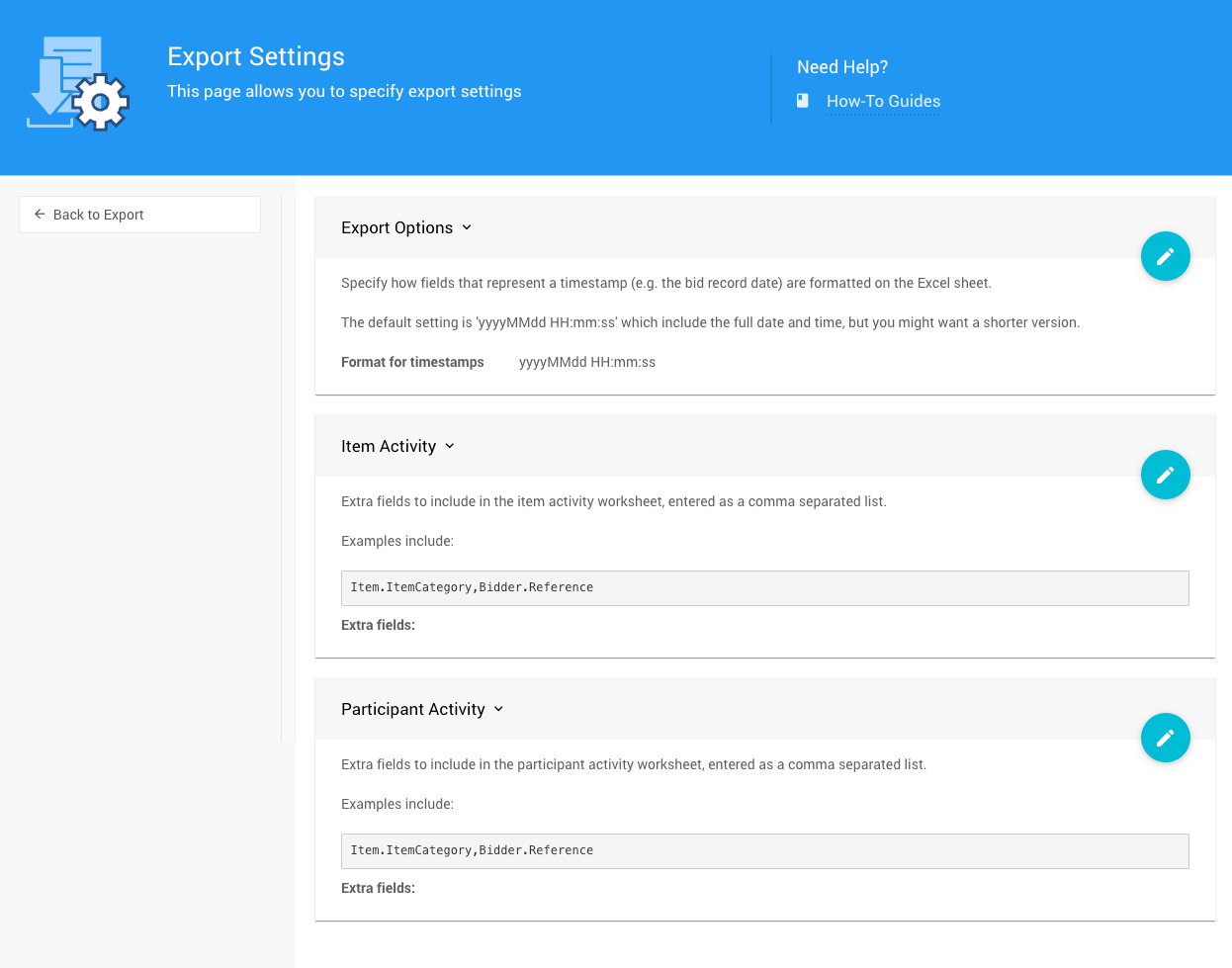This screenshot has width=1232, height=968.
Task: Click the Need Help? heading
Action: 842,67
